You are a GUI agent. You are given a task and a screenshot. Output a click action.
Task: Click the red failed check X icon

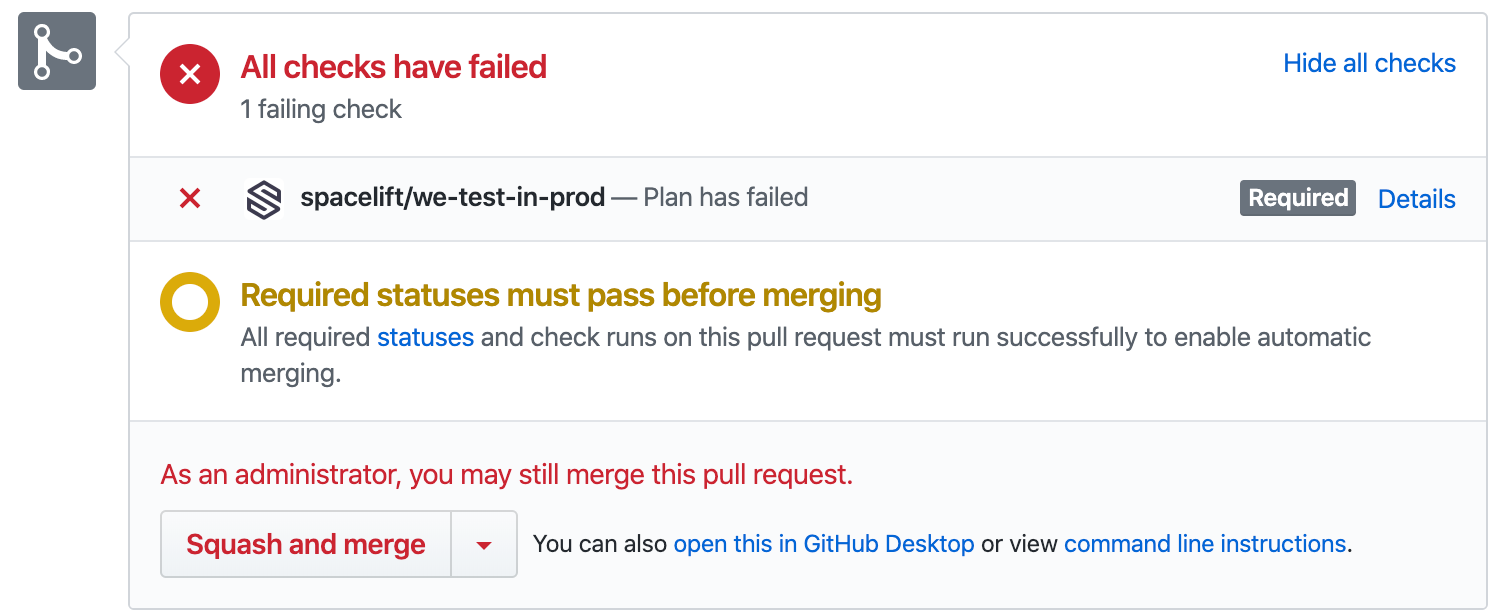pyautogui.click(x=189, y=198)
